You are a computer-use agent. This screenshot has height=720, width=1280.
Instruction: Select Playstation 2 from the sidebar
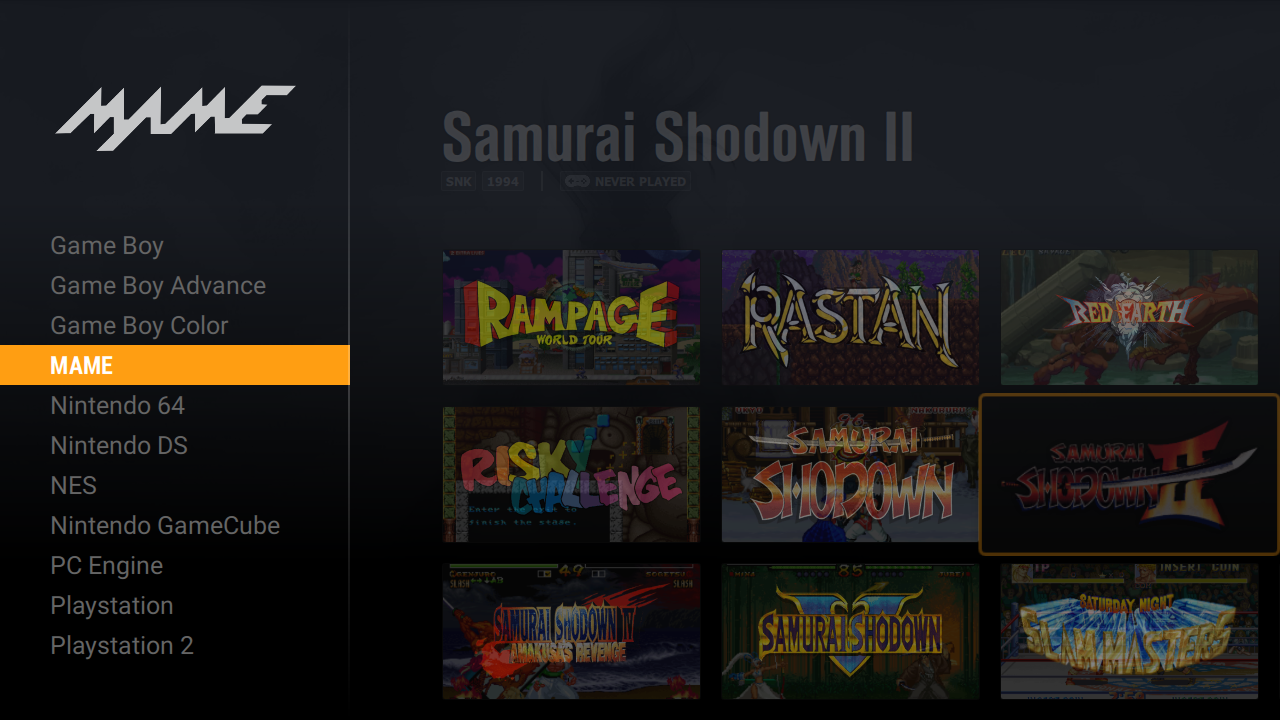122,645
